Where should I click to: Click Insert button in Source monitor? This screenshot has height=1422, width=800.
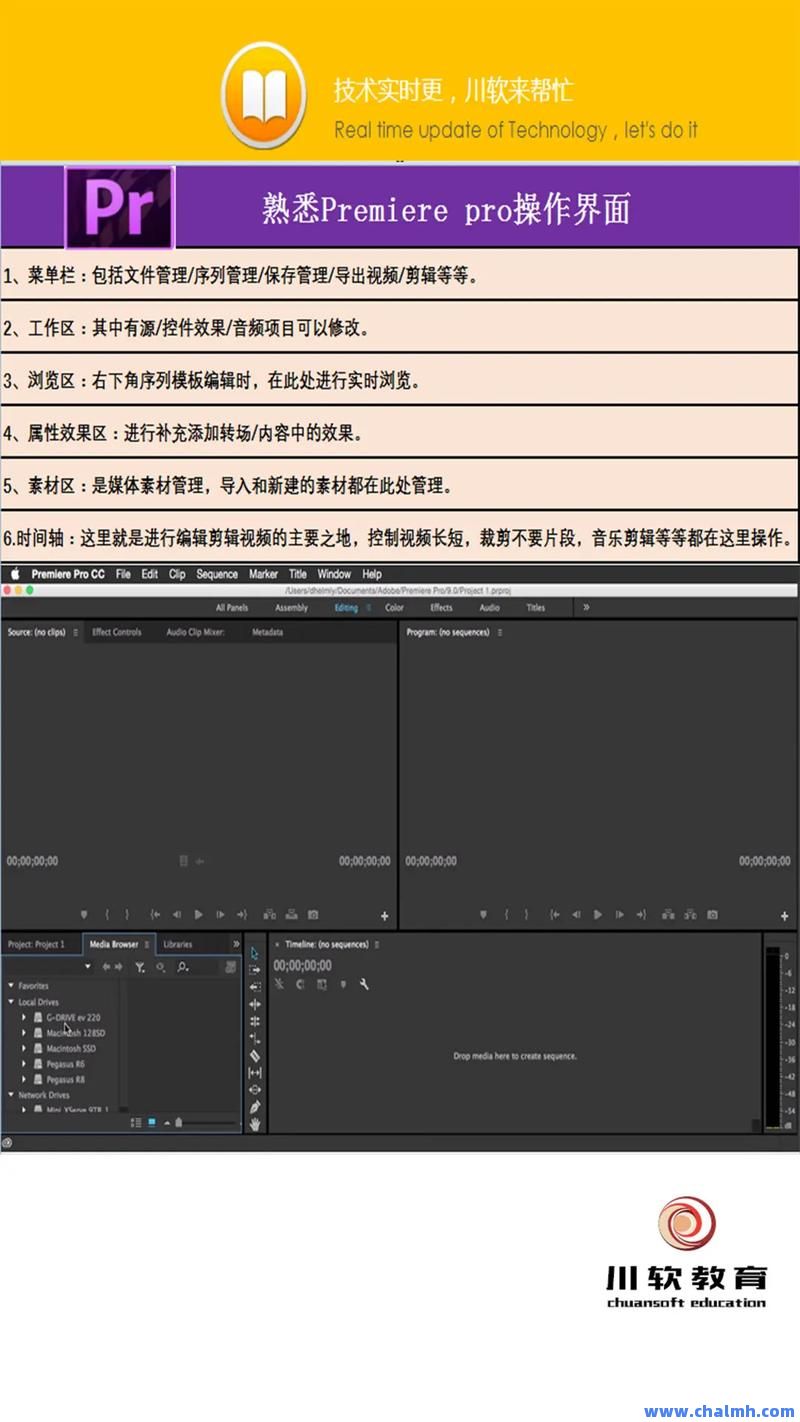269,914
